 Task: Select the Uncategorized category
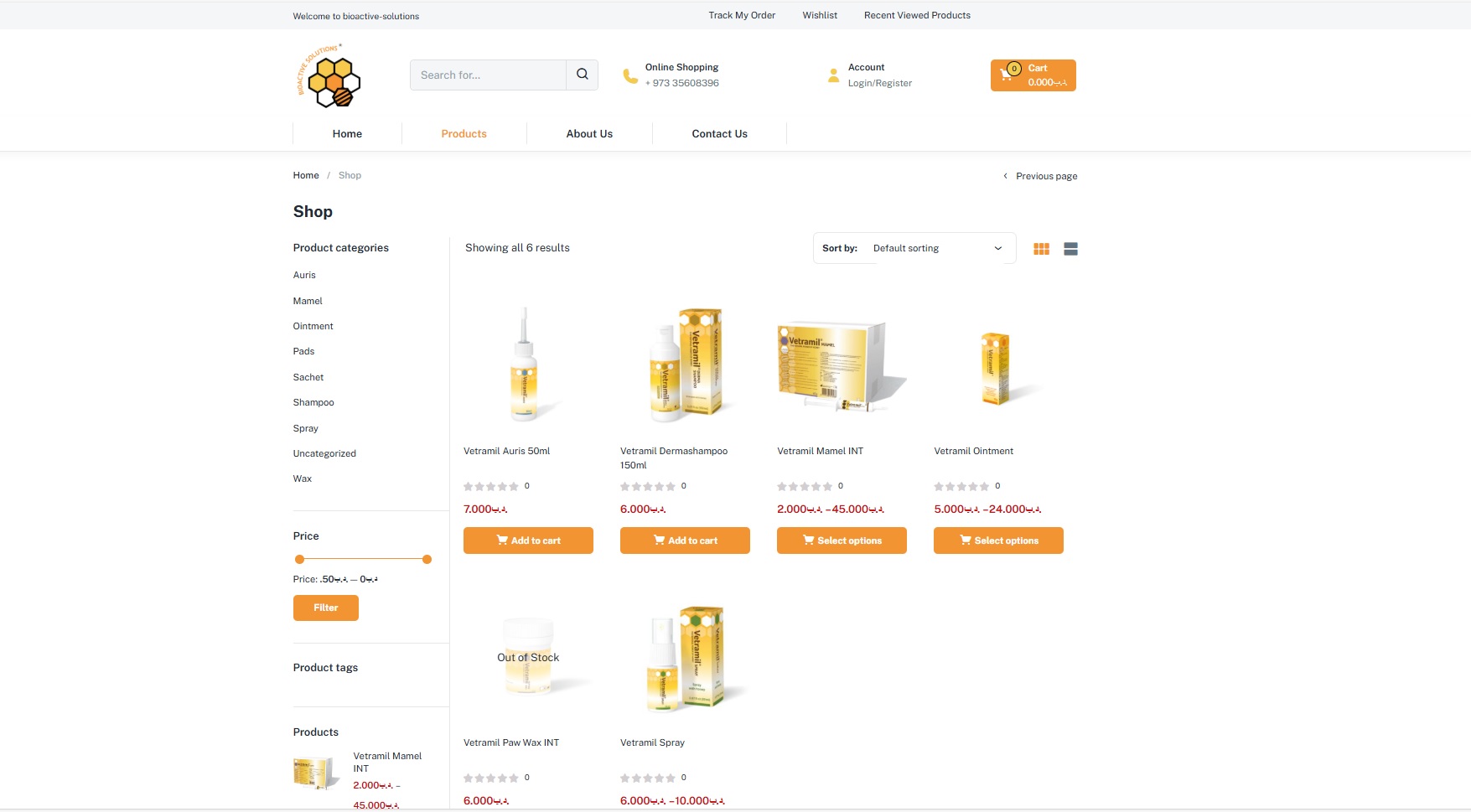(x=324, y=453)
